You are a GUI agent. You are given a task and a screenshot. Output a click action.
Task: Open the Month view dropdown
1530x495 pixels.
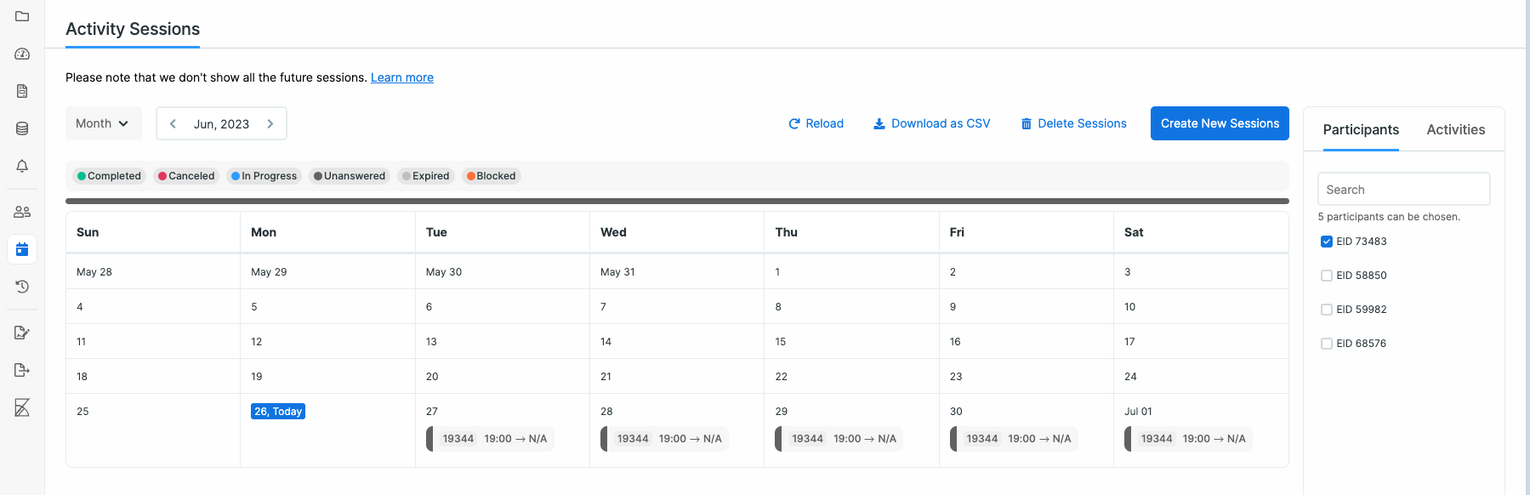(103, 124)
